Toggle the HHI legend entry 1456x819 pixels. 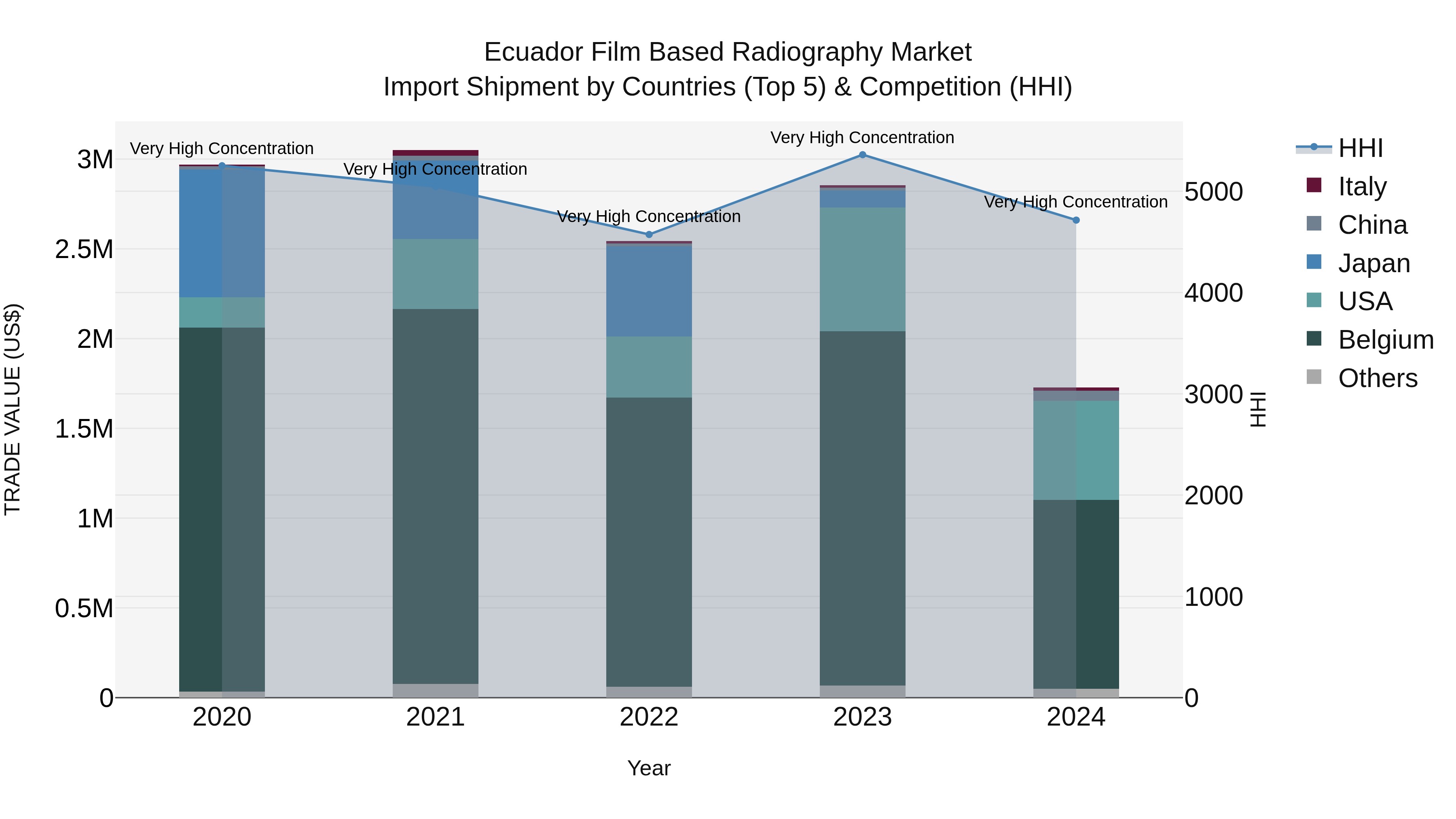[x=1340, y=148]
